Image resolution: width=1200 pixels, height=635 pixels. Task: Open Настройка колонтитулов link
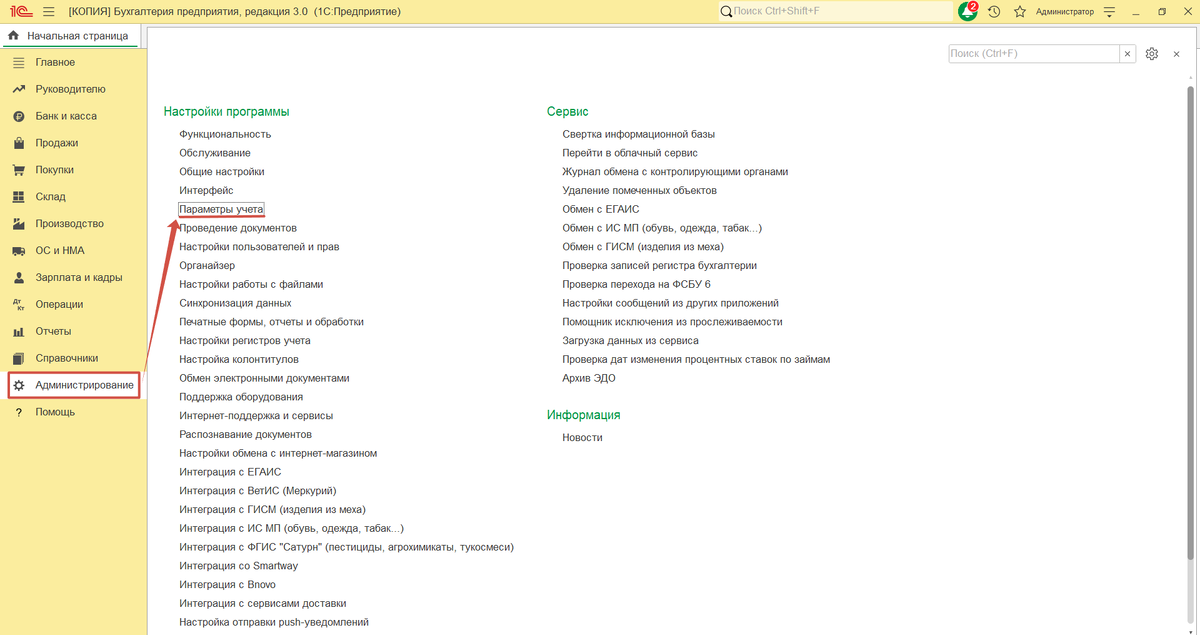point(239,359)
